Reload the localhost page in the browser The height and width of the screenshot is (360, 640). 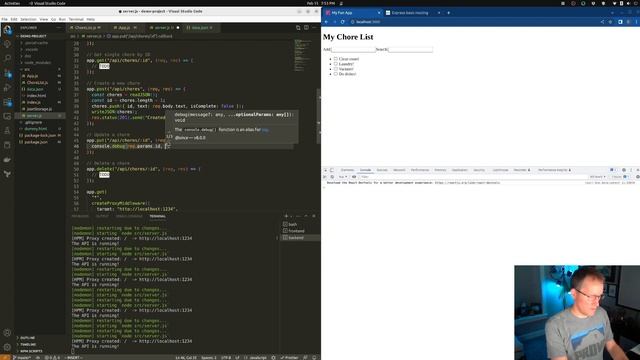click(342, 22)
